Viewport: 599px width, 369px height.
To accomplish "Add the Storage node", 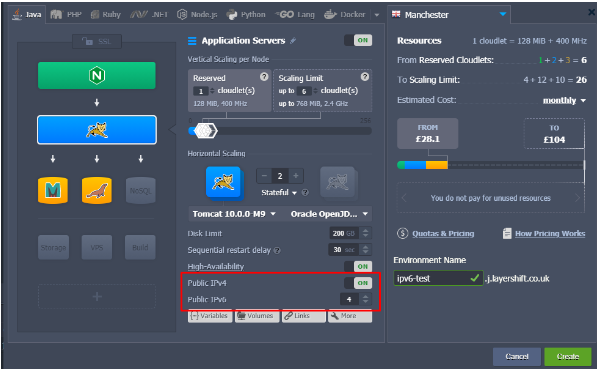I will [x=53, y=248].
